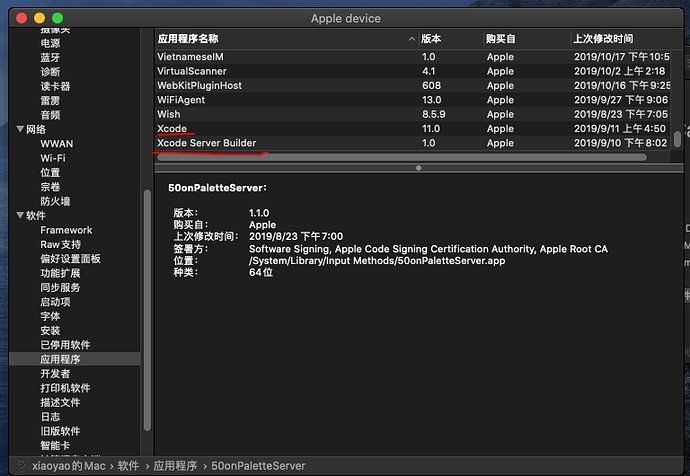This screenshot has height=476, width=690.
Task: Select the Xcode Server Builder row
Action: pos(413,143)
